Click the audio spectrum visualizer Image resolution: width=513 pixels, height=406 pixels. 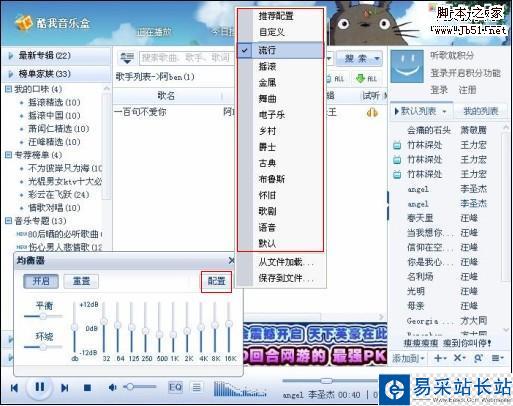(239, 389)
